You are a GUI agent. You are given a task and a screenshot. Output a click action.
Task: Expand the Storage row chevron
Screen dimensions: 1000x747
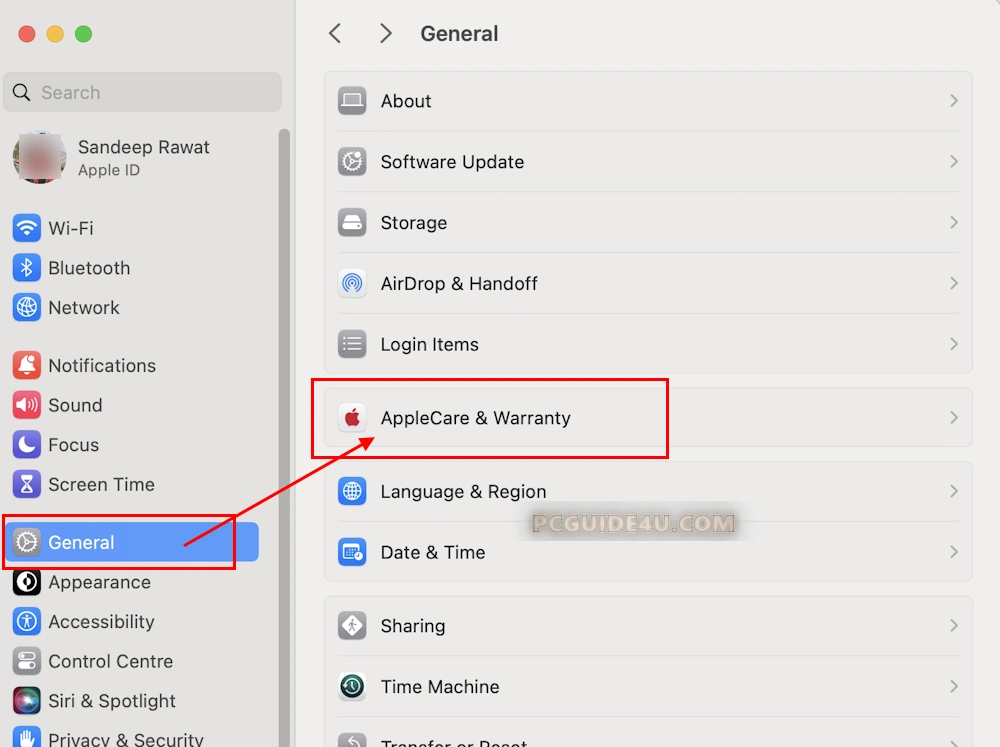953,223
